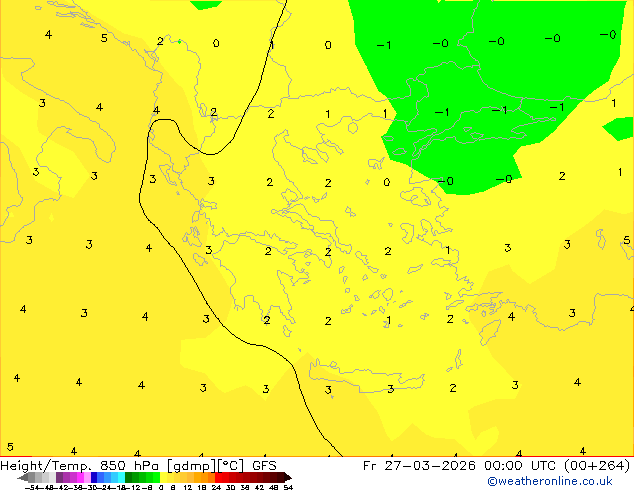634x490 pixels.
Task: Click the '54' maximum legend value
Action: tap(288, 488)
